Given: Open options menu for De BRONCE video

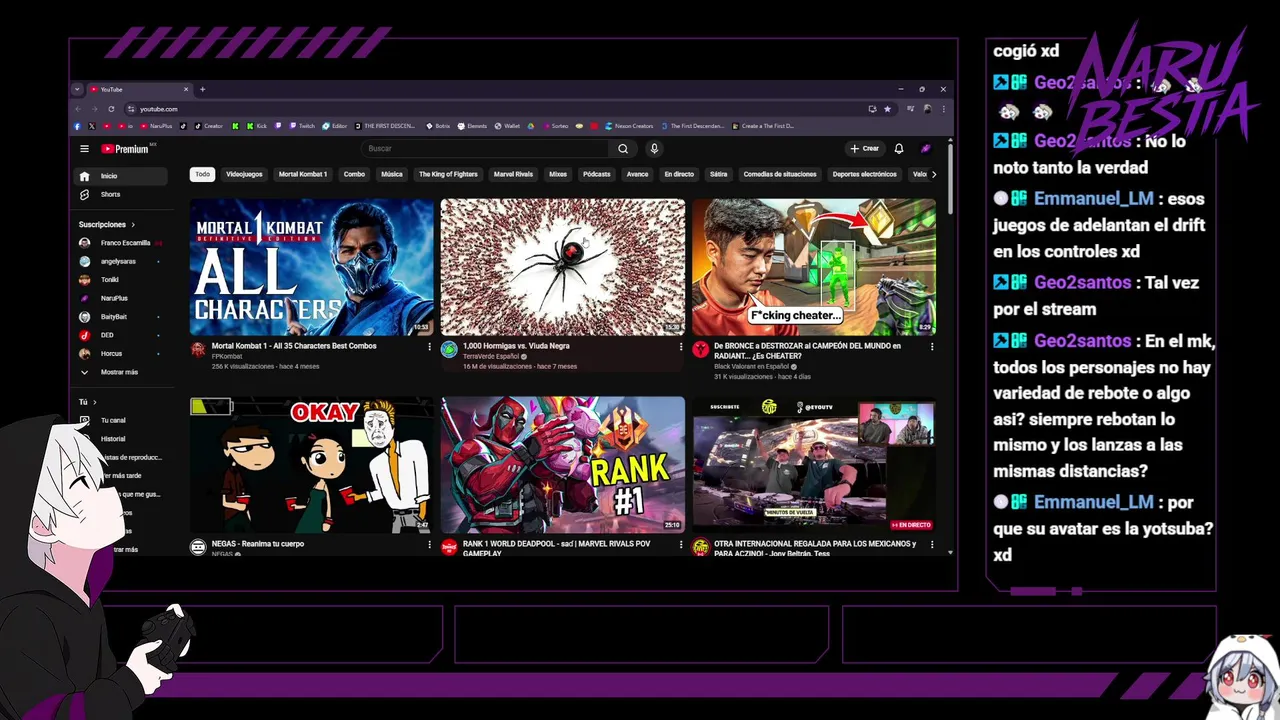Looking at the screenshot, I should (x=932, y=347).
